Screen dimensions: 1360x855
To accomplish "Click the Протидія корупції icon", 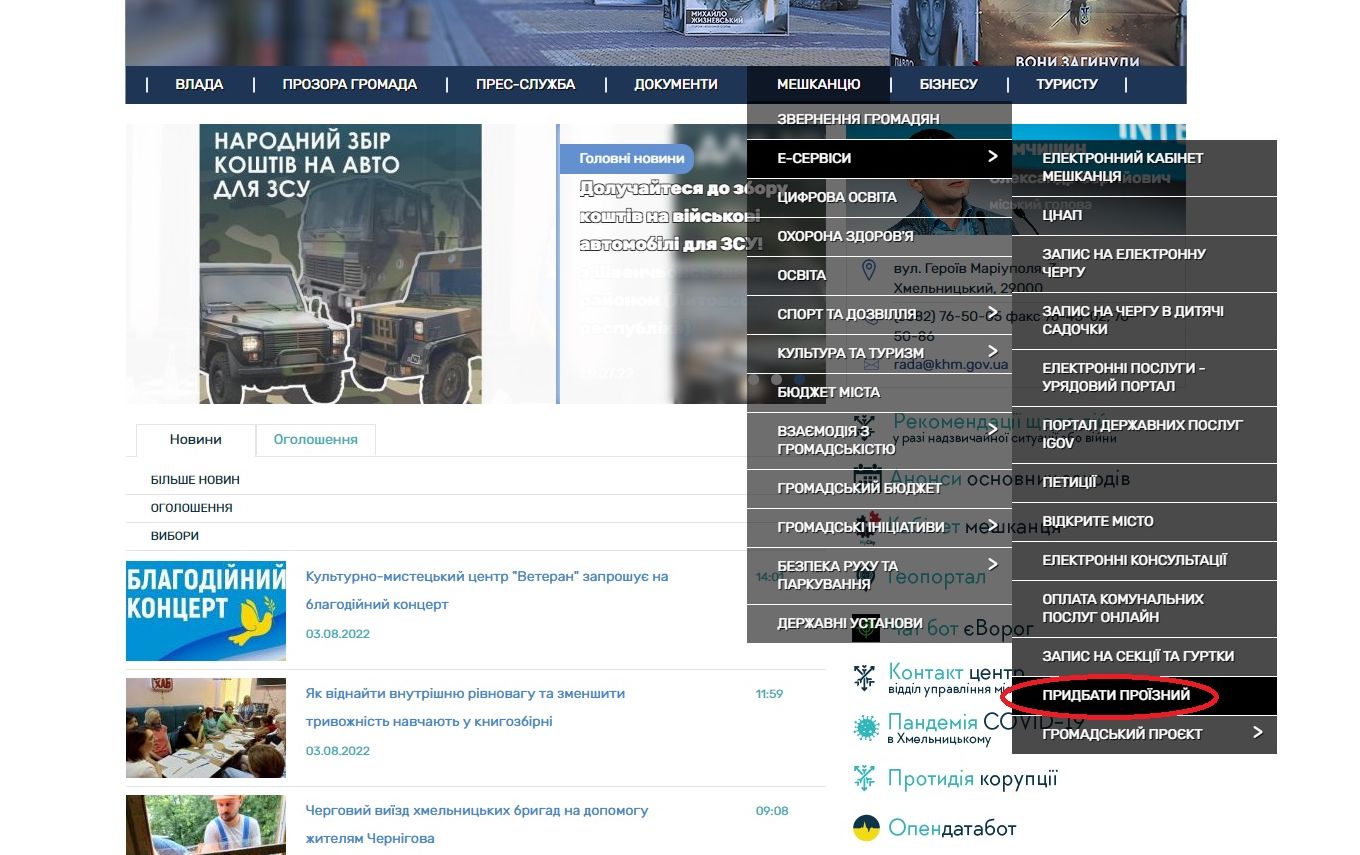I will click(864, 777).
